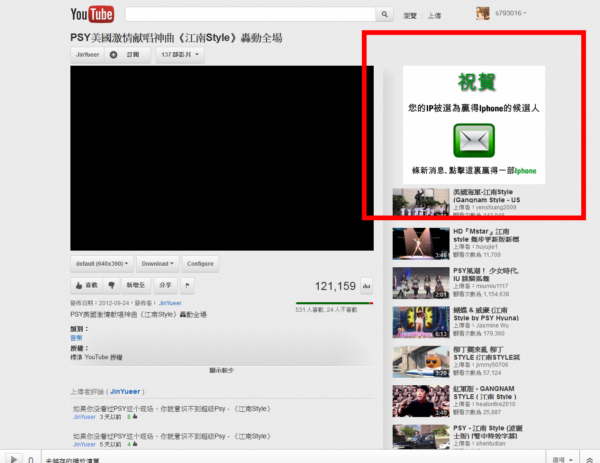Click the user avatar picture
Screen dimensions: 600x463
(483, 13)
